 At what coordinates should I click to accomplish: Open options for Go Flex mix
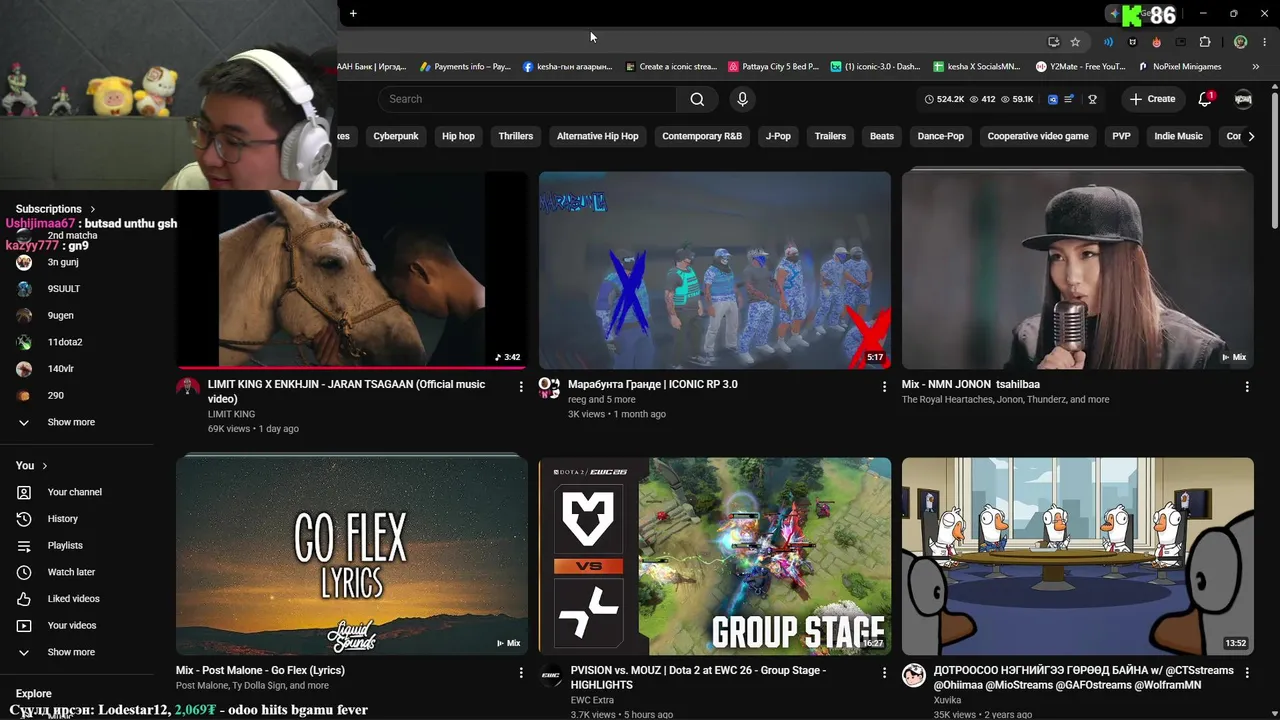coord(521,673)
